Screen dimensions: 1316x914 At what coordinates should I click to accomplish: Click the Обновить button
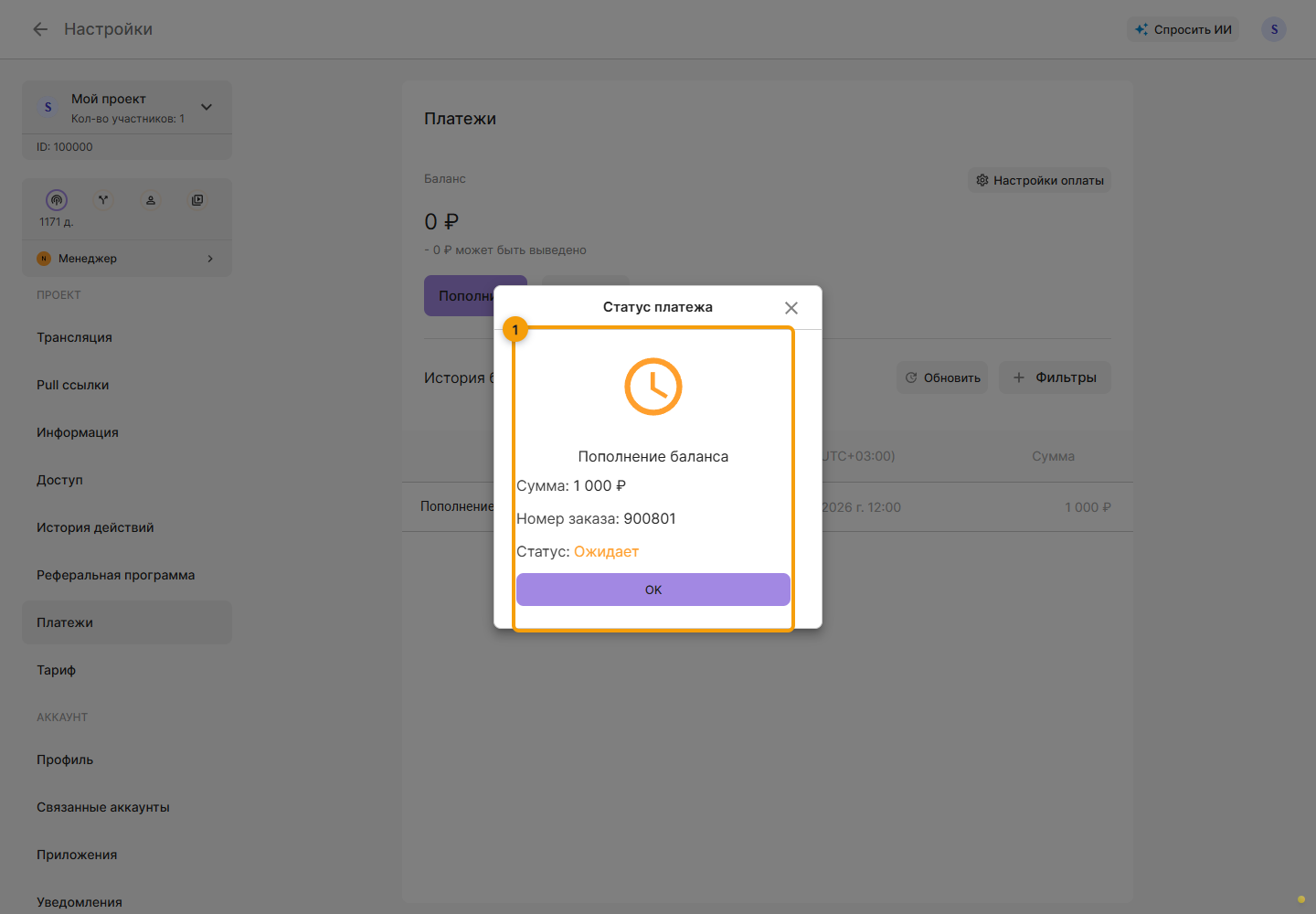pyautogui.click(x=942, y=377)
